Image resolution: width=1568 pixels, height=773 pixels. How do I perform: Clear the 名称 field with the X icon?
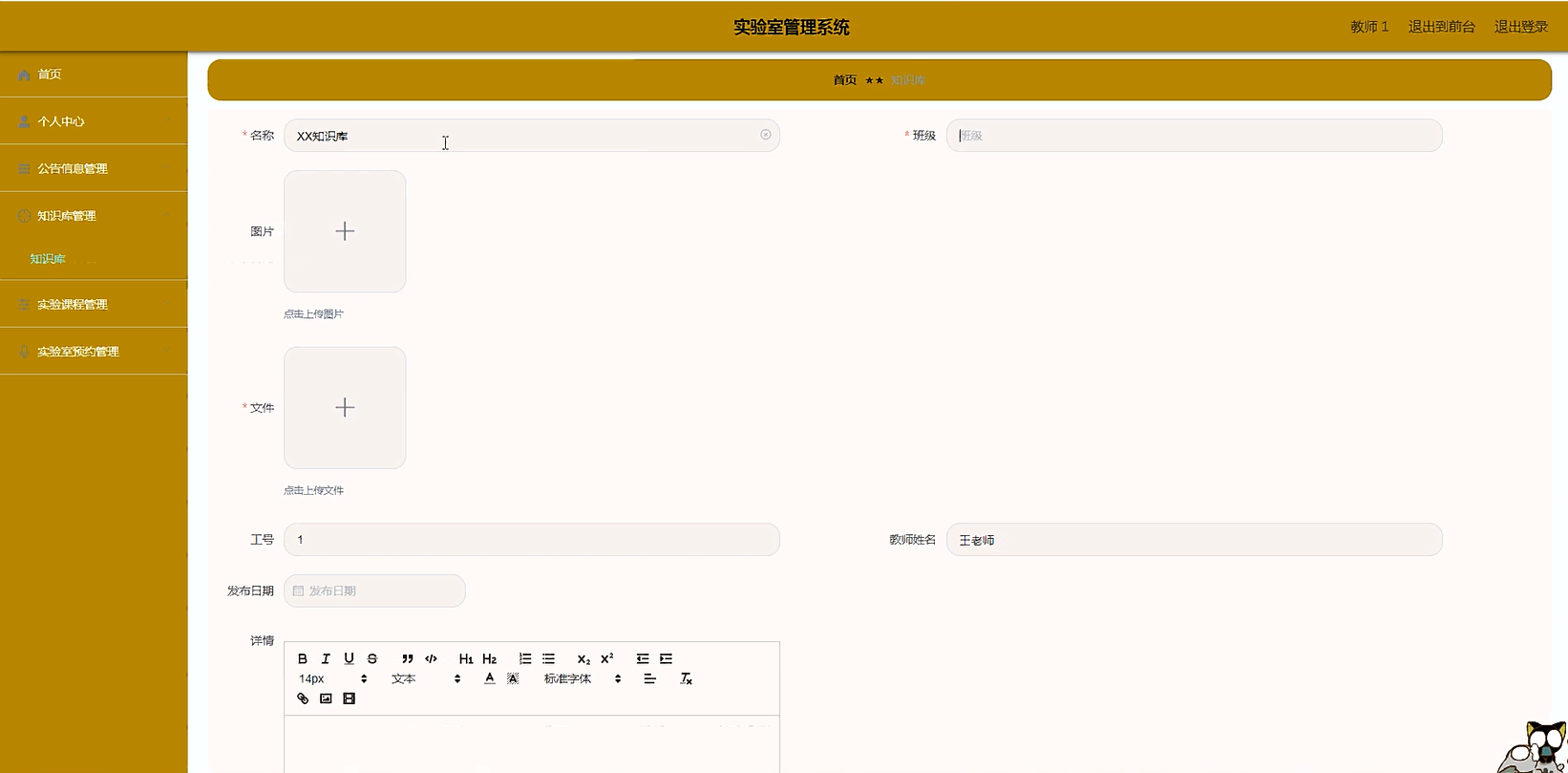click(x=766, y=135)
